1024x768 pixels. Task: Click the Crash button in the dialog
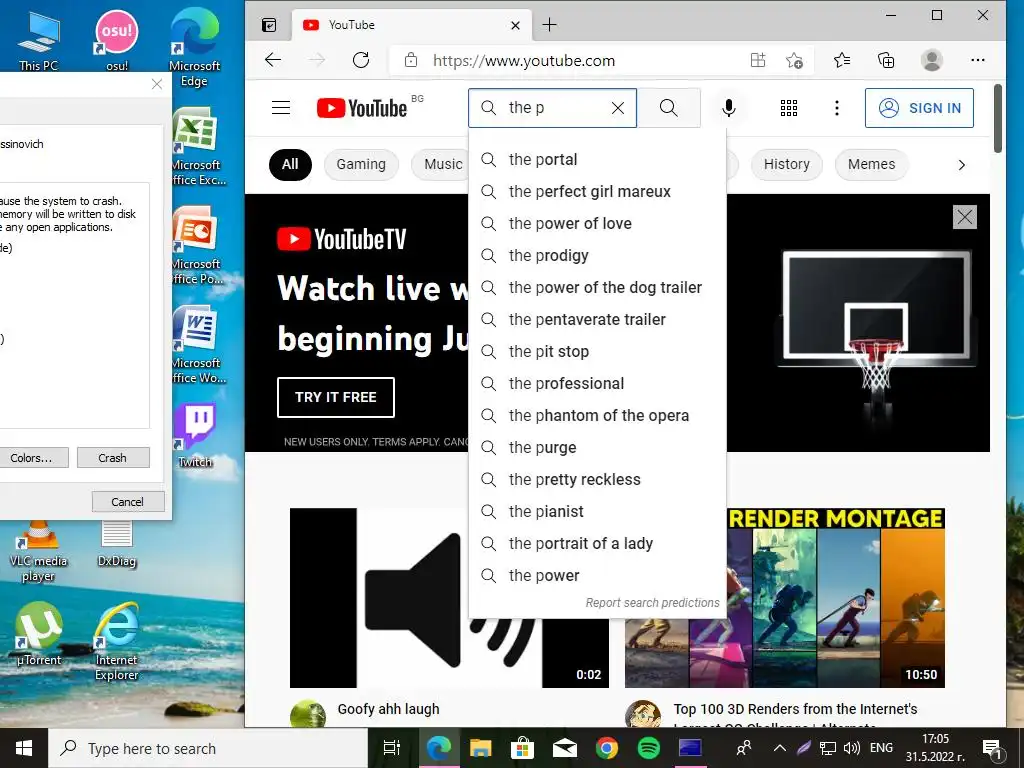coord(113,458)
